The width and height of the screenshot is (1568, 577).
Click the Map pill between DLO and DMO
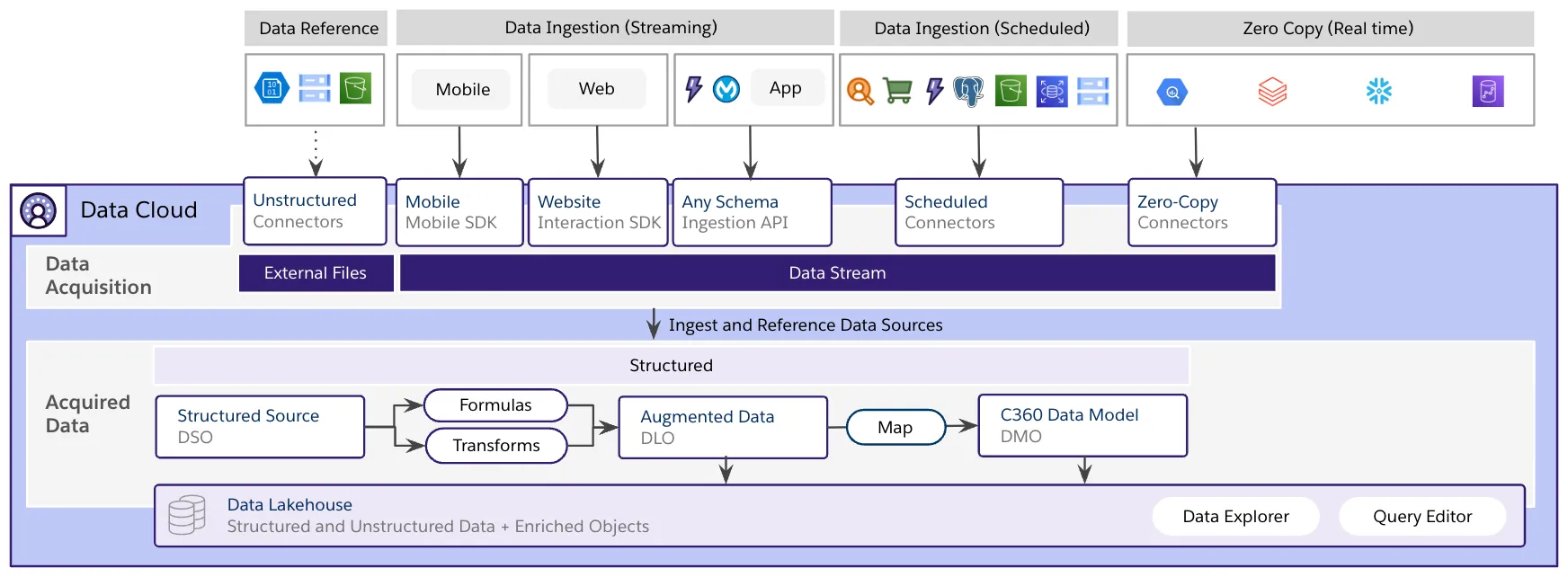895,428
